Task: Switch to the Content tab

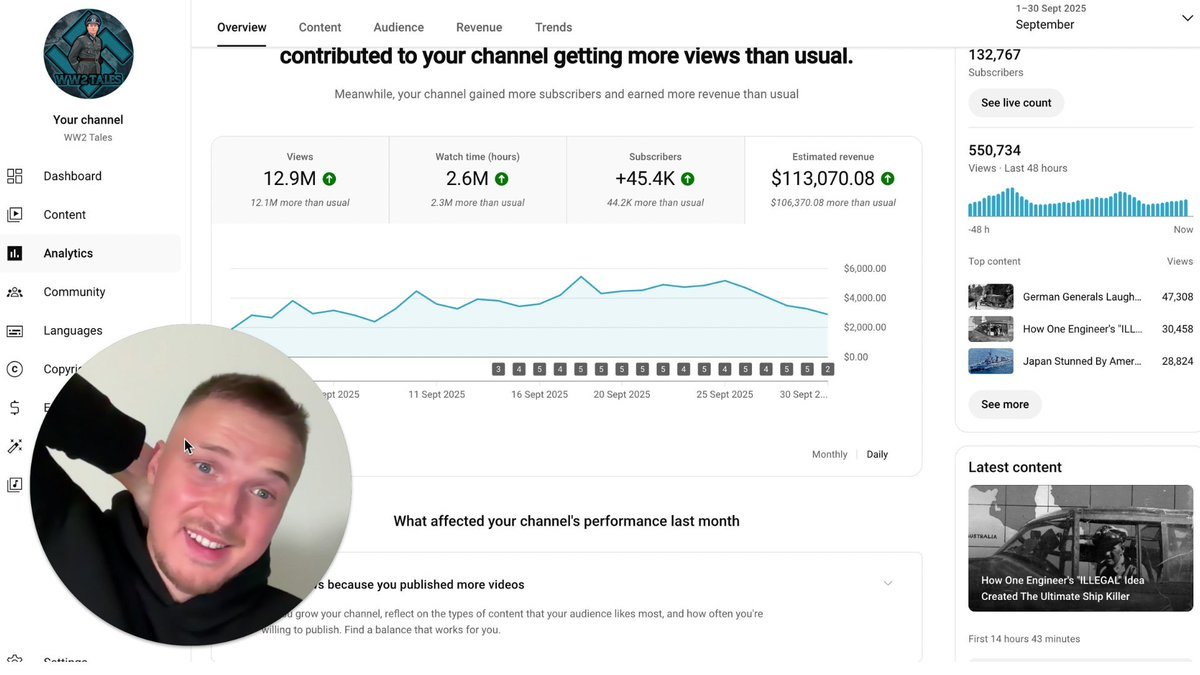Action: pos(320,27)
